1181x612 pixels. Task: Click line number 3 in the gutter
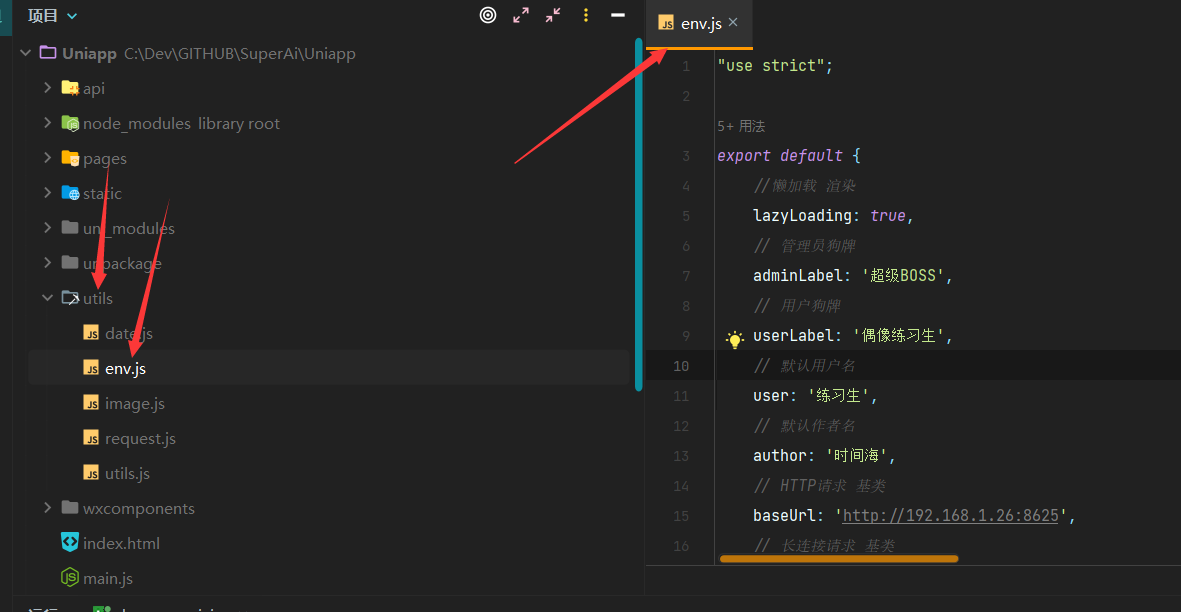click(685, 156)
